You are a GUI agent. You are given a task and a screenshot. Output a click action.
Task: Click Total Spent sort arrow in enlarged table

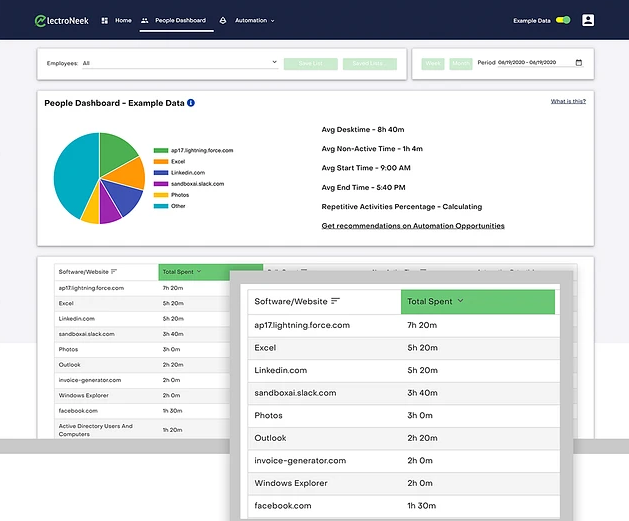point(460,301)
